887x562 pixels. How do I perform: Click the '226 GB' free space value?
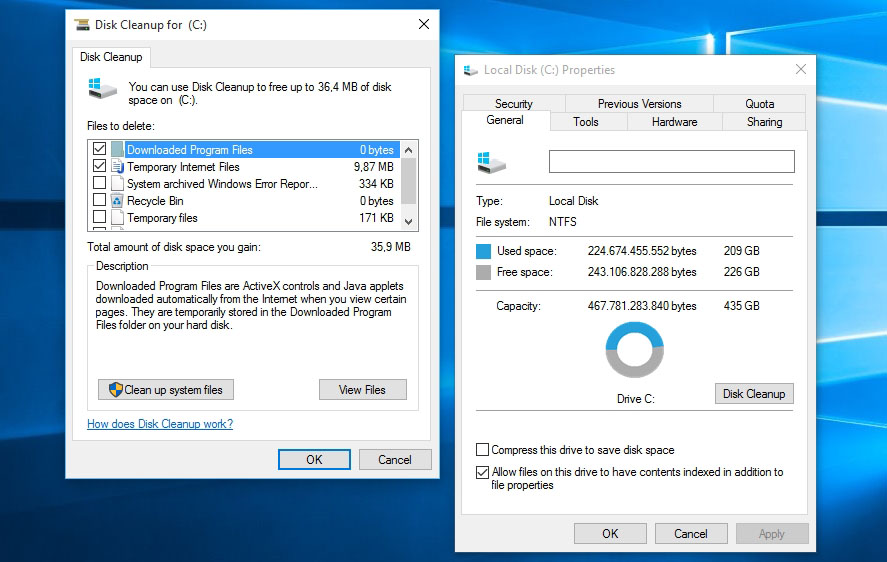point(742,272)
